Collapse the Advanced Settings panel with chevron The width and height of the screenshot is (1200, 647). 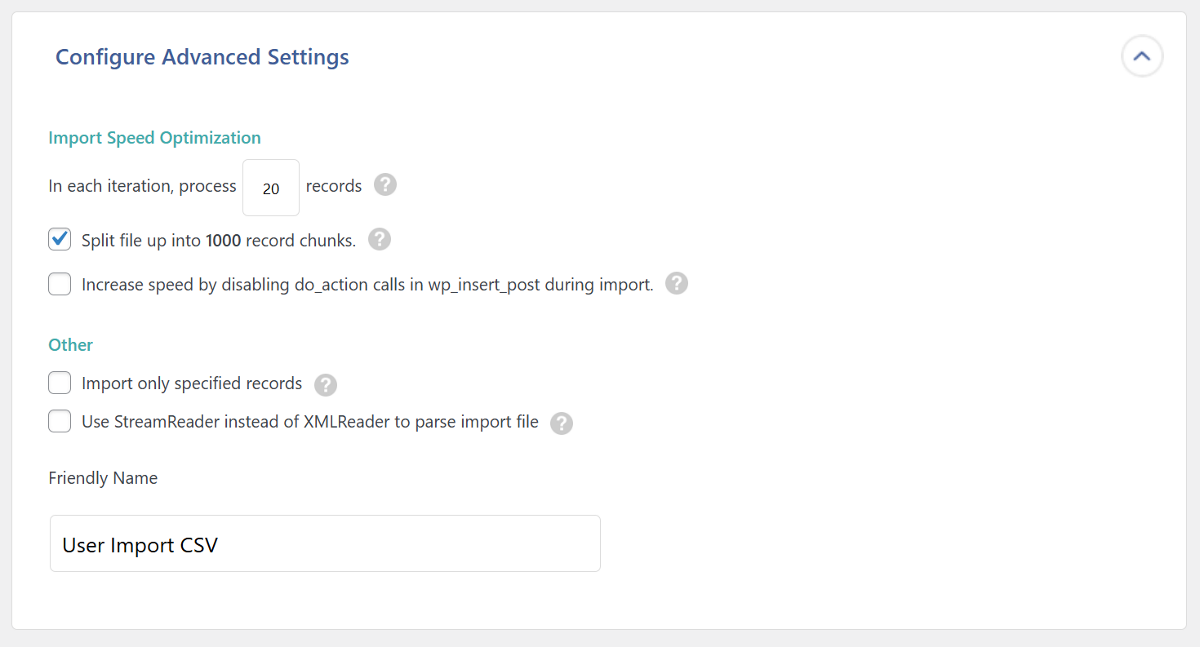point(1142,57)
